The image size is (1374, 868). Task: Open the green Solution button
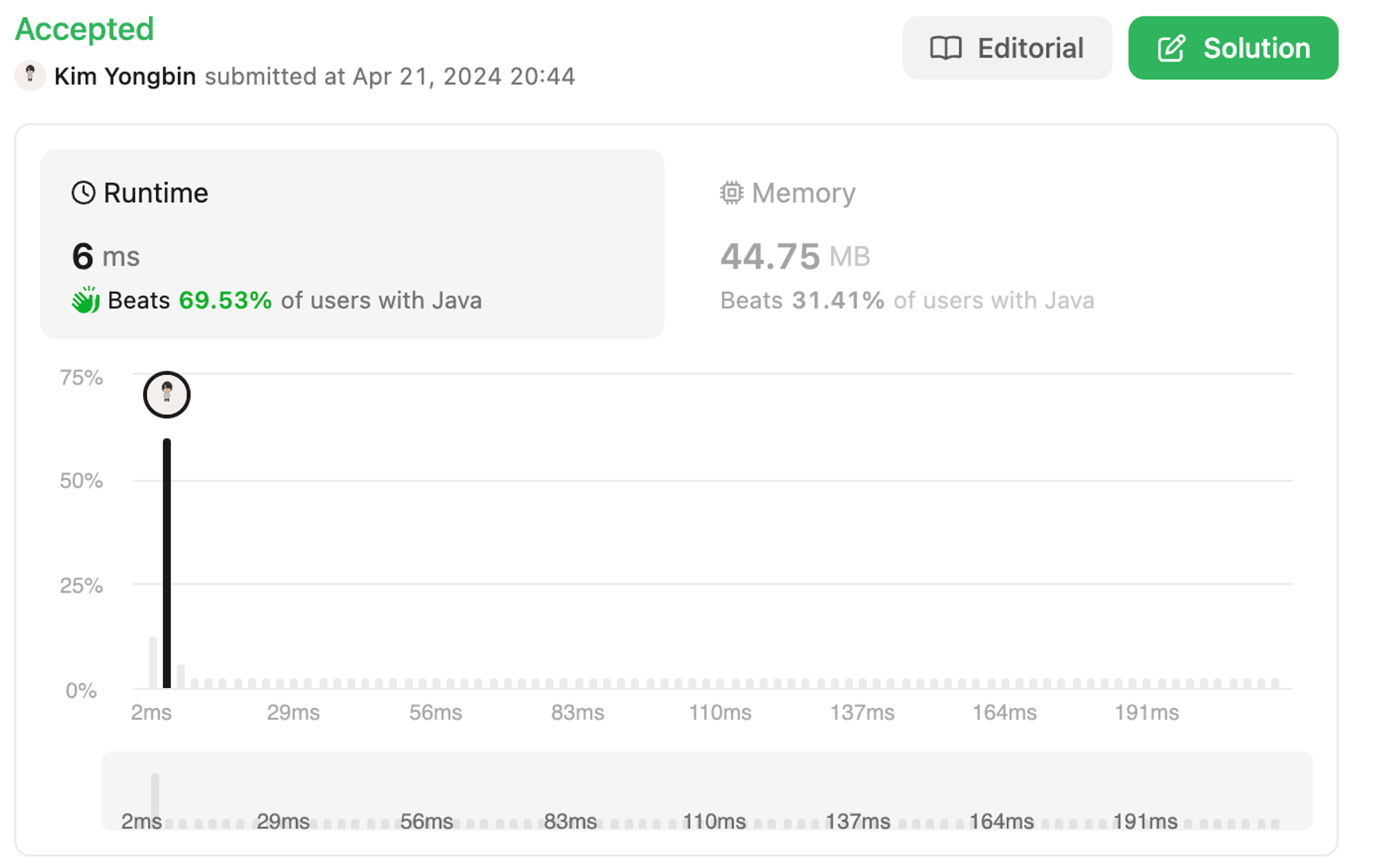(1232, 48)
